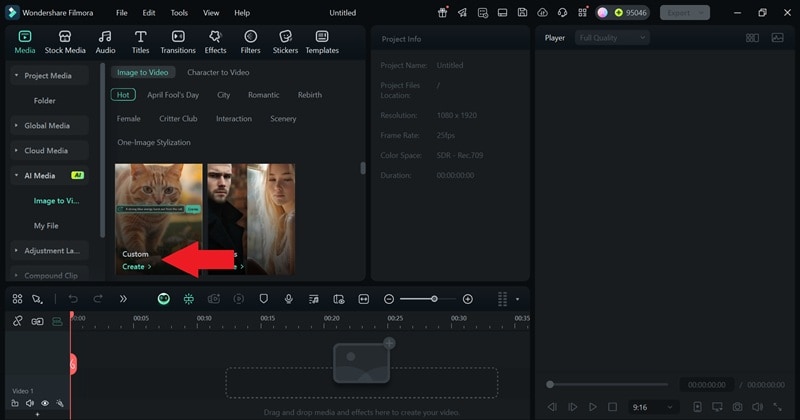Open the Stickers tab
The image size is (800, 420).
(285, 42)
